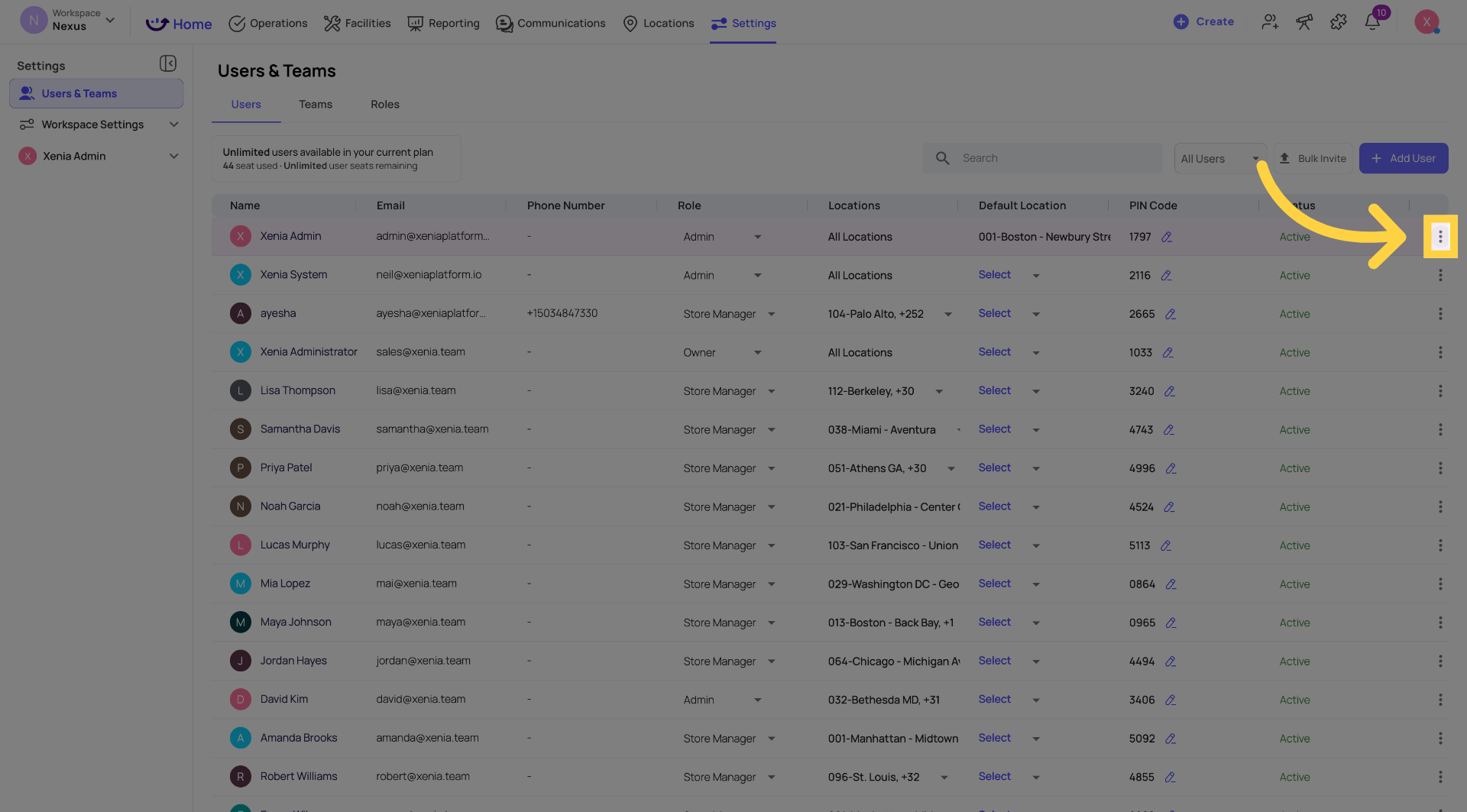The image size is (1467, 812).
Task: Edit PIN code for Xenia Admin
Action: pos(1167,237)
